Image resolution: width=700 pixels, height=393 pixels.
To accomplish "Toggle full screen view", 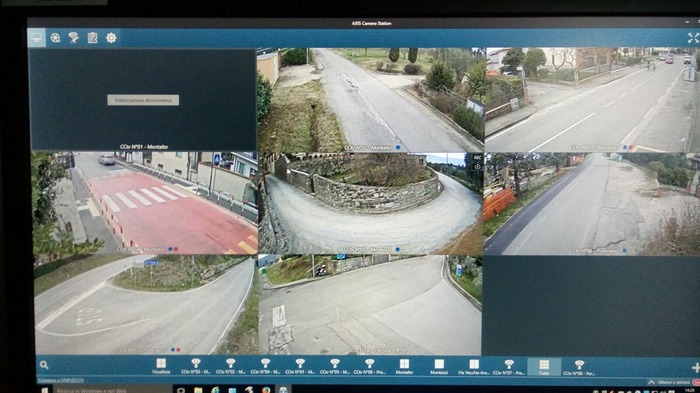I will (693, 38).
